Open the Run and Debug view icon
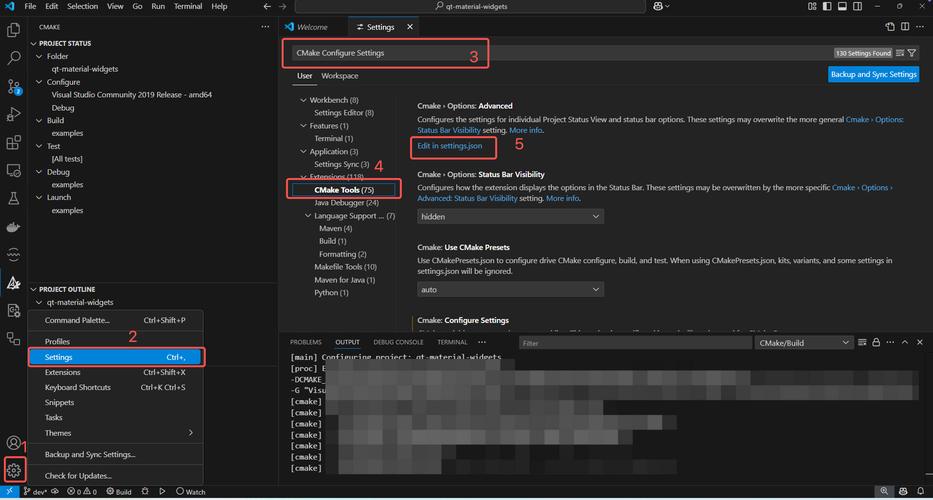 (x=13, y=114)
